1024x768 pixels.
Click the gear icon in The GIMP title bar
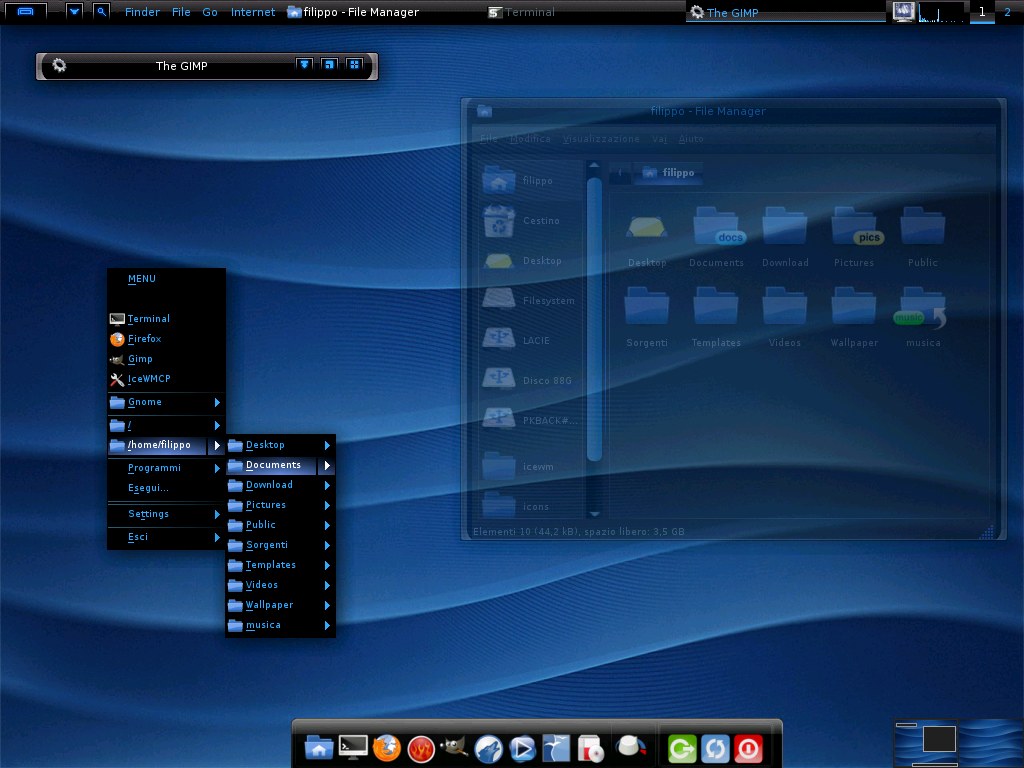click(59, 65)
